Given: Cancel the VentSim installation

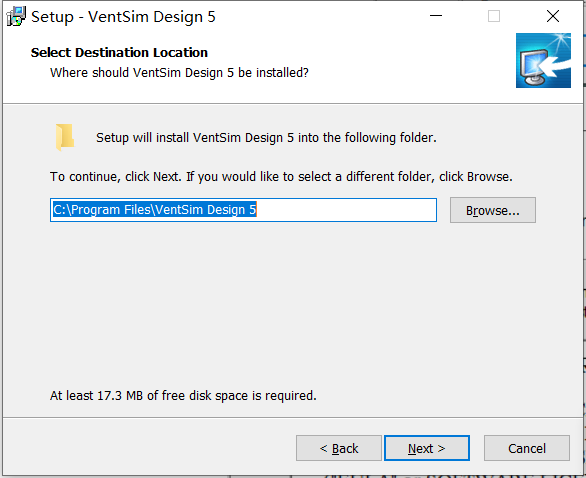Looking at the screenshot, I should click(527, 448).
